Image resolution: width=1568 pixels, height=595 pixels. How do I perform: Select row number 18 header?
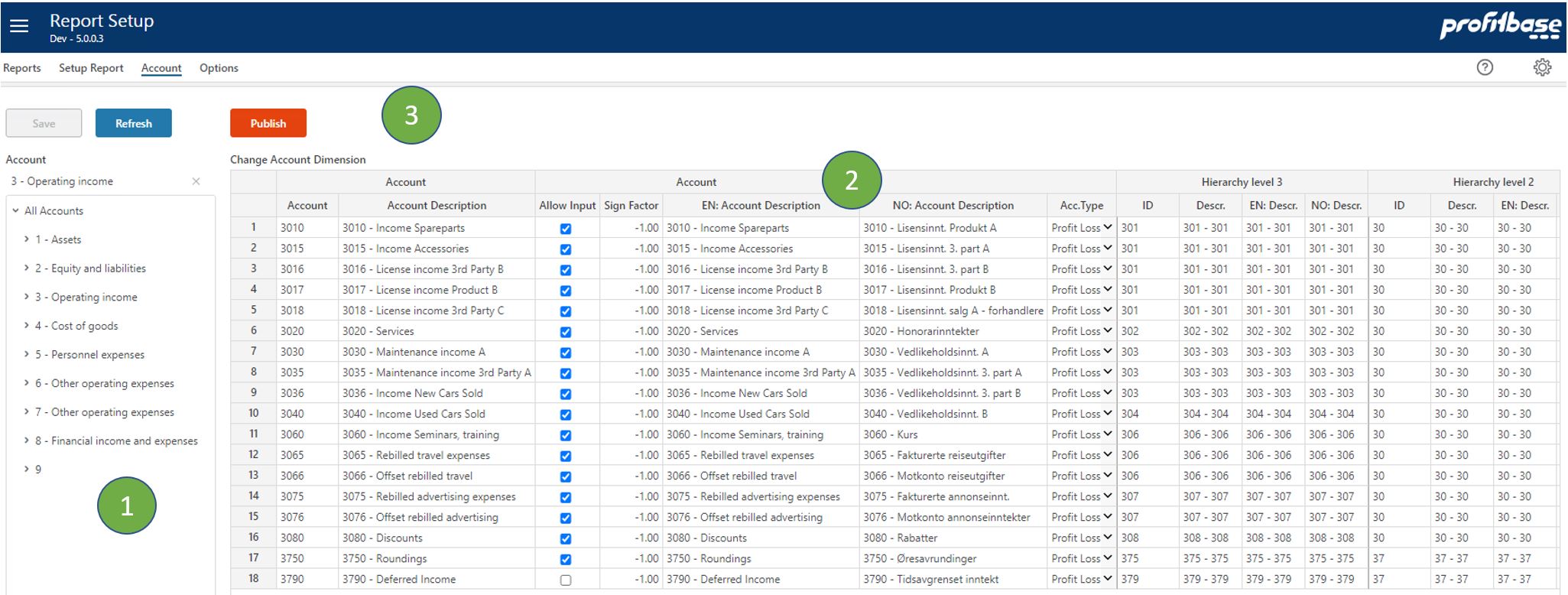[254, 578]
